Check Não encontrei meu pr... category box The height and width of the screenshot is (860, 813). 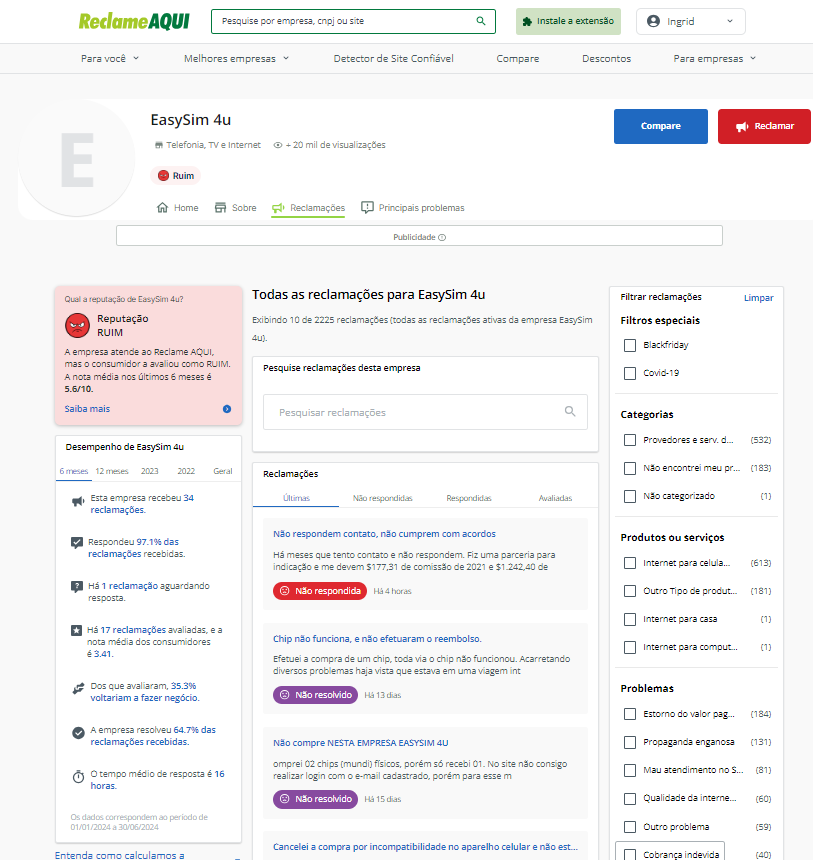(x=630, y=468)
